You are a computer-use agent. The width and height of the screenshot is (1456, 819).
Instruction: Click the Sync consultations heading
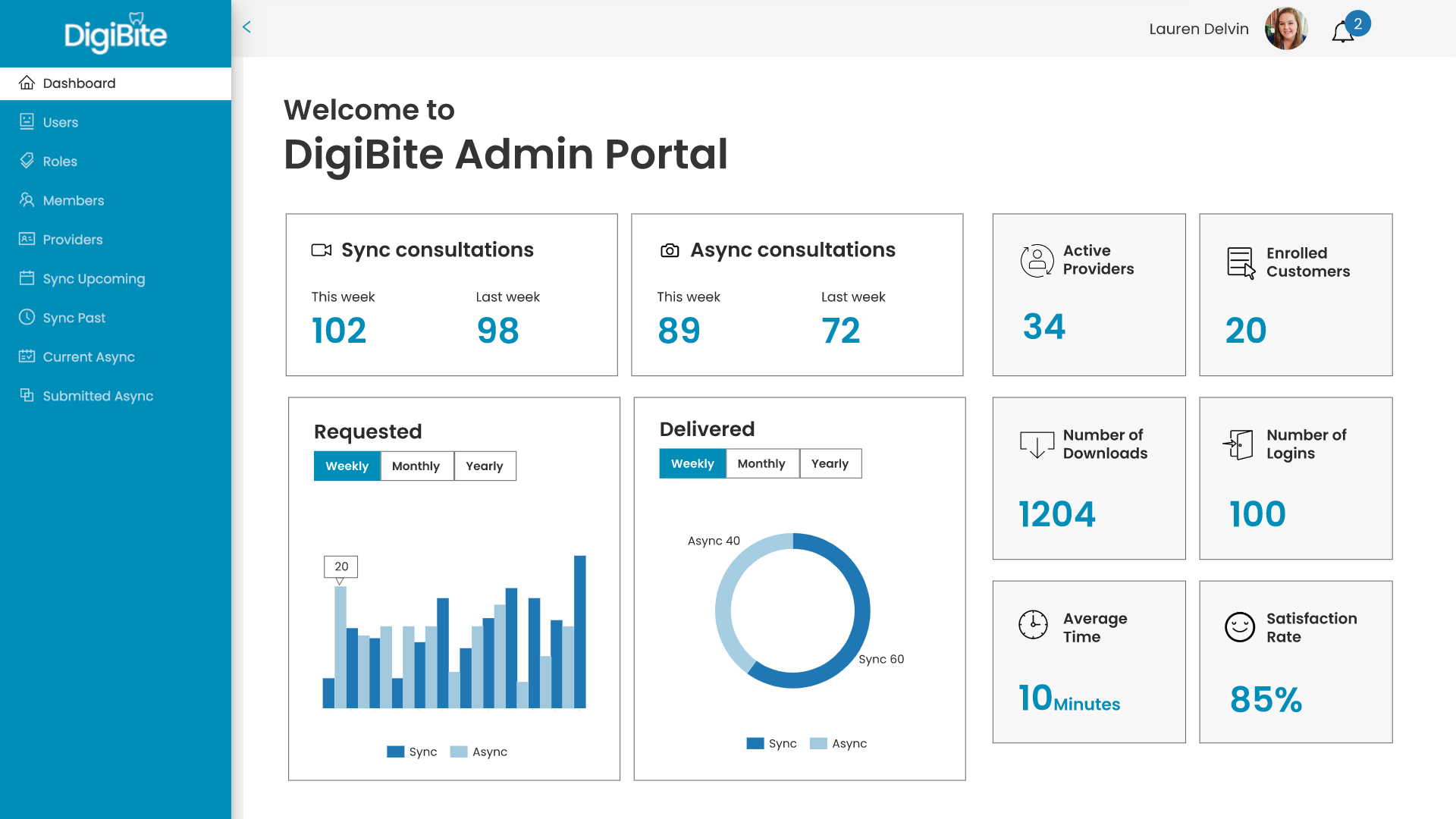point(438,250)
